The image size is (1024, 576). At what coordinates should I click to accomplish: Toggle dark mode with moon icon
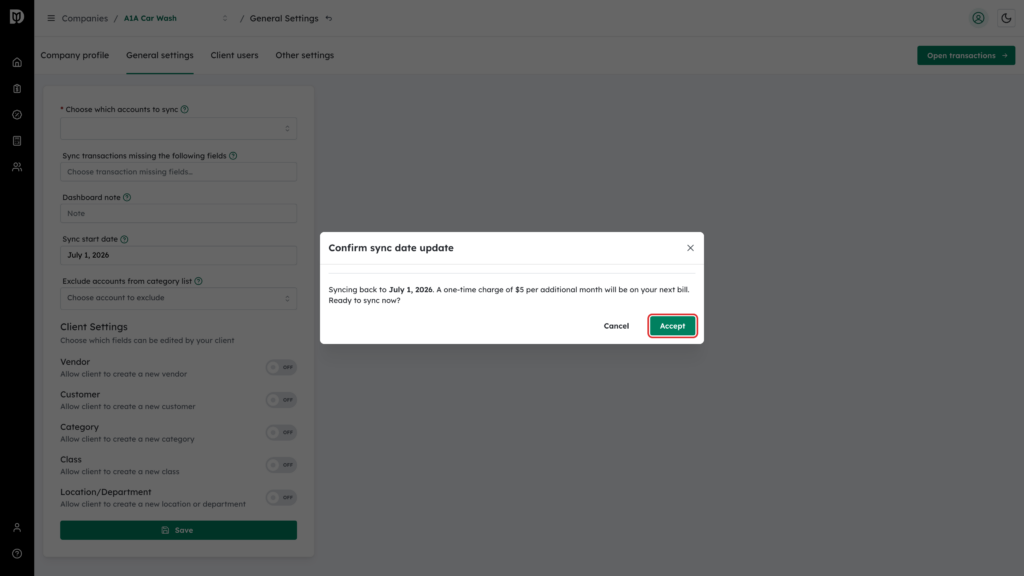(1006, 18)
